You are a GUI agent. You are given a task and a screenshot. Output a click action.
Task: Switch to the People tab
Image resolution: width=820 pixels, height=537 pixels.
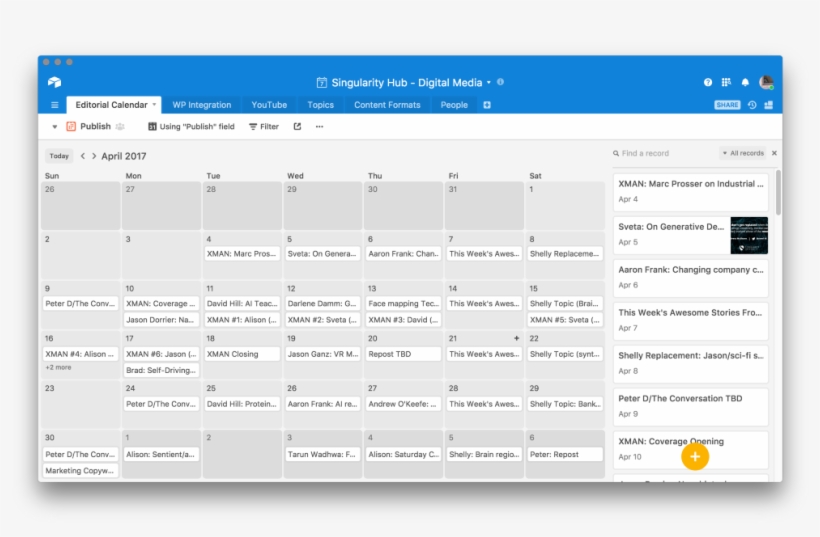click(x=454, y=105)
